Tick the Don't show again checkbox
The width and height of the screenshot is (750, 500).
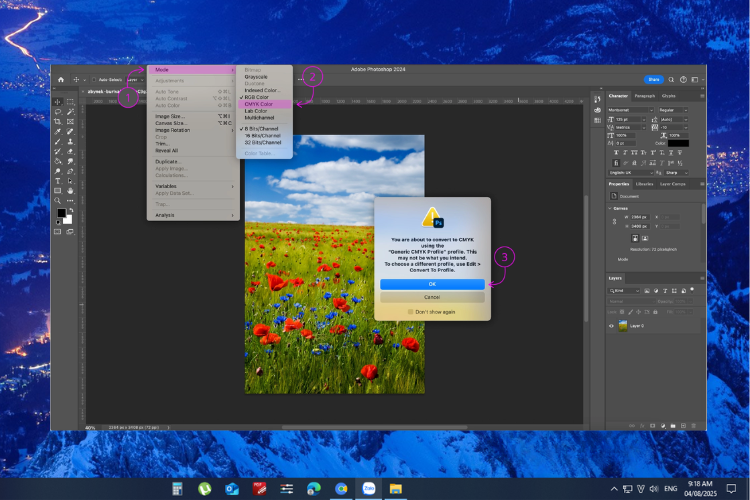pyautogui.click(x=410, y=312)
